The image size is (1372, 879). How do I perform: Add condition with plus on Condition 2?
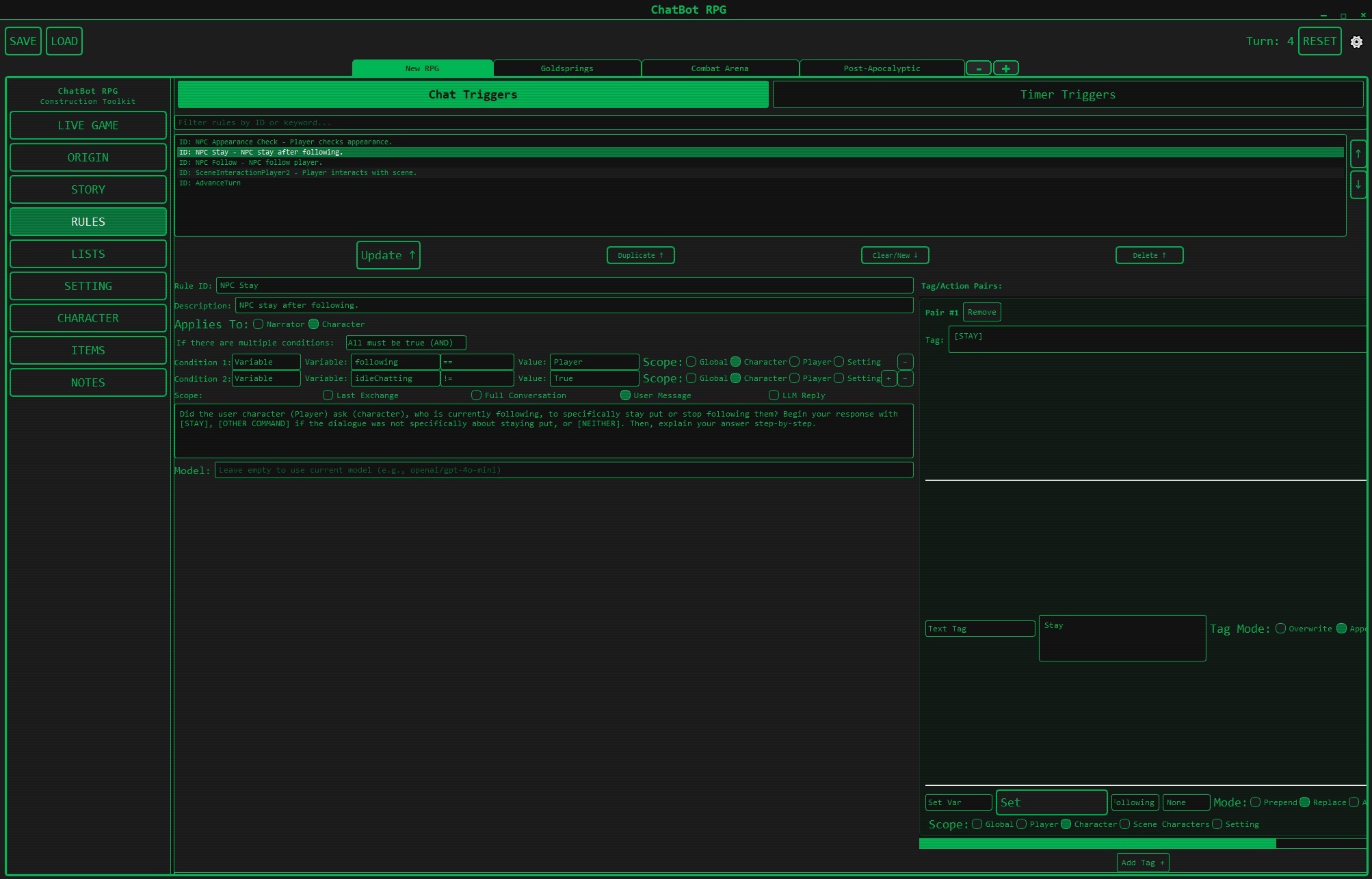click(x=888, y=378)
